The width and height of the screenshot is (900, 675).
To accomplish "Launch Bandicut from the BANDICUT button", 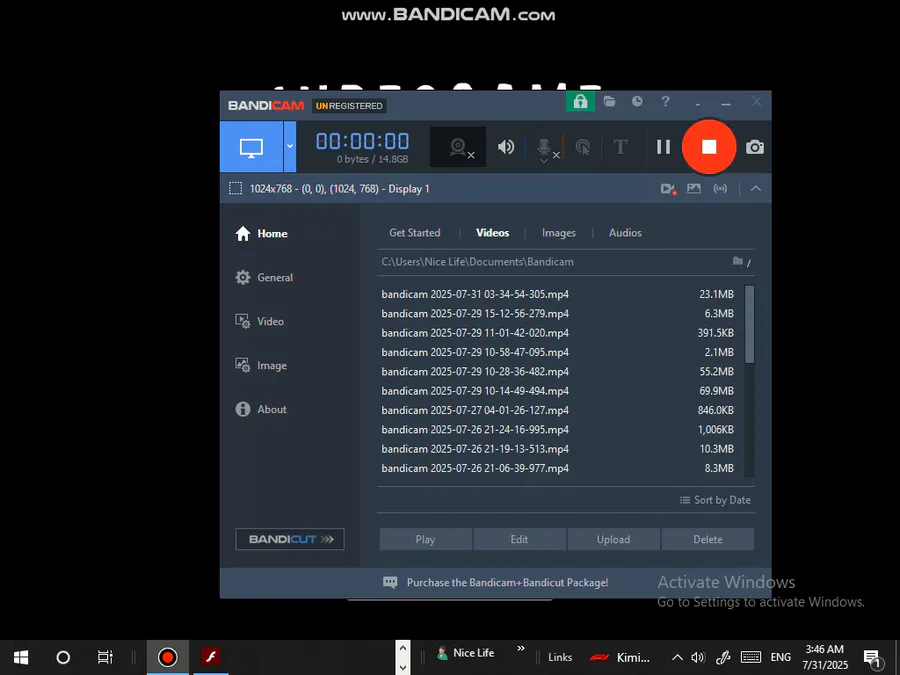I will pyautogui.click(x=290, y=539).
